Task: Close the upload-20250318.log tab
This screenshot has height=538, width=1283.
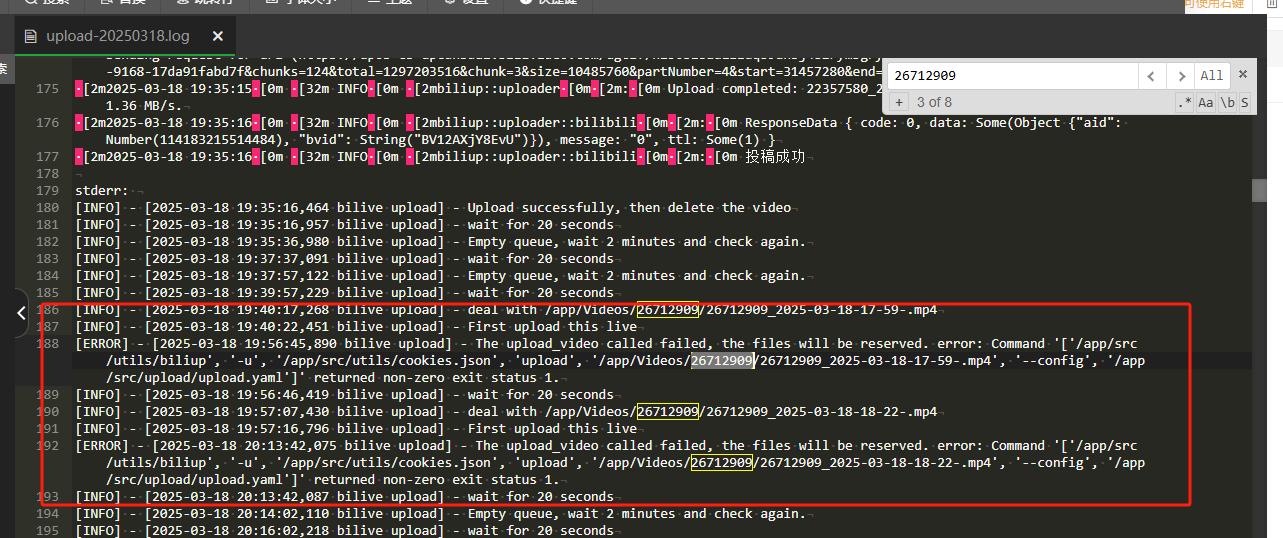Action: (x=217, y=37)
